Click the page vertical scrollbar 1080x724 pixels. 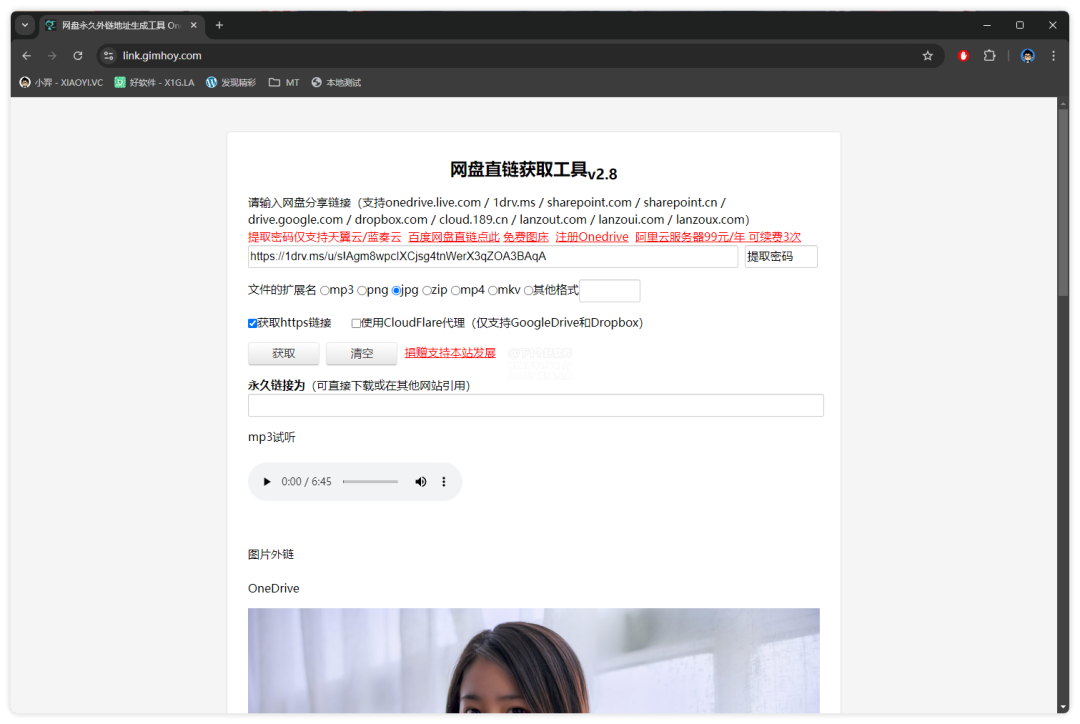[x=1063, y=203]
